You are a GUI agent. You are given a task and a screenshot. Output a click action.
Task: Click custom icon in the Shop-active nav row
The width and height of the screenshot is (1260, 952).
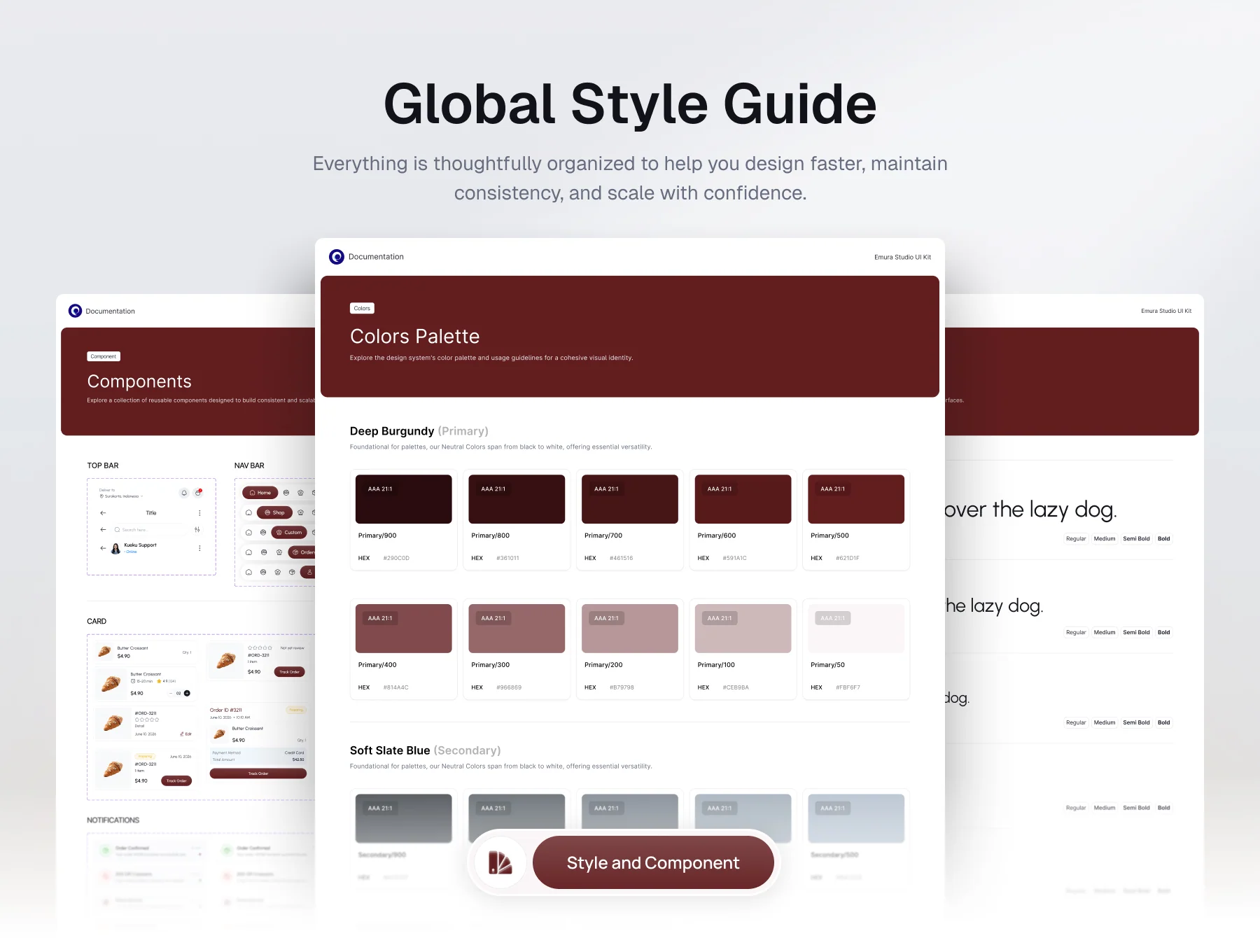[x=300, y=512]
